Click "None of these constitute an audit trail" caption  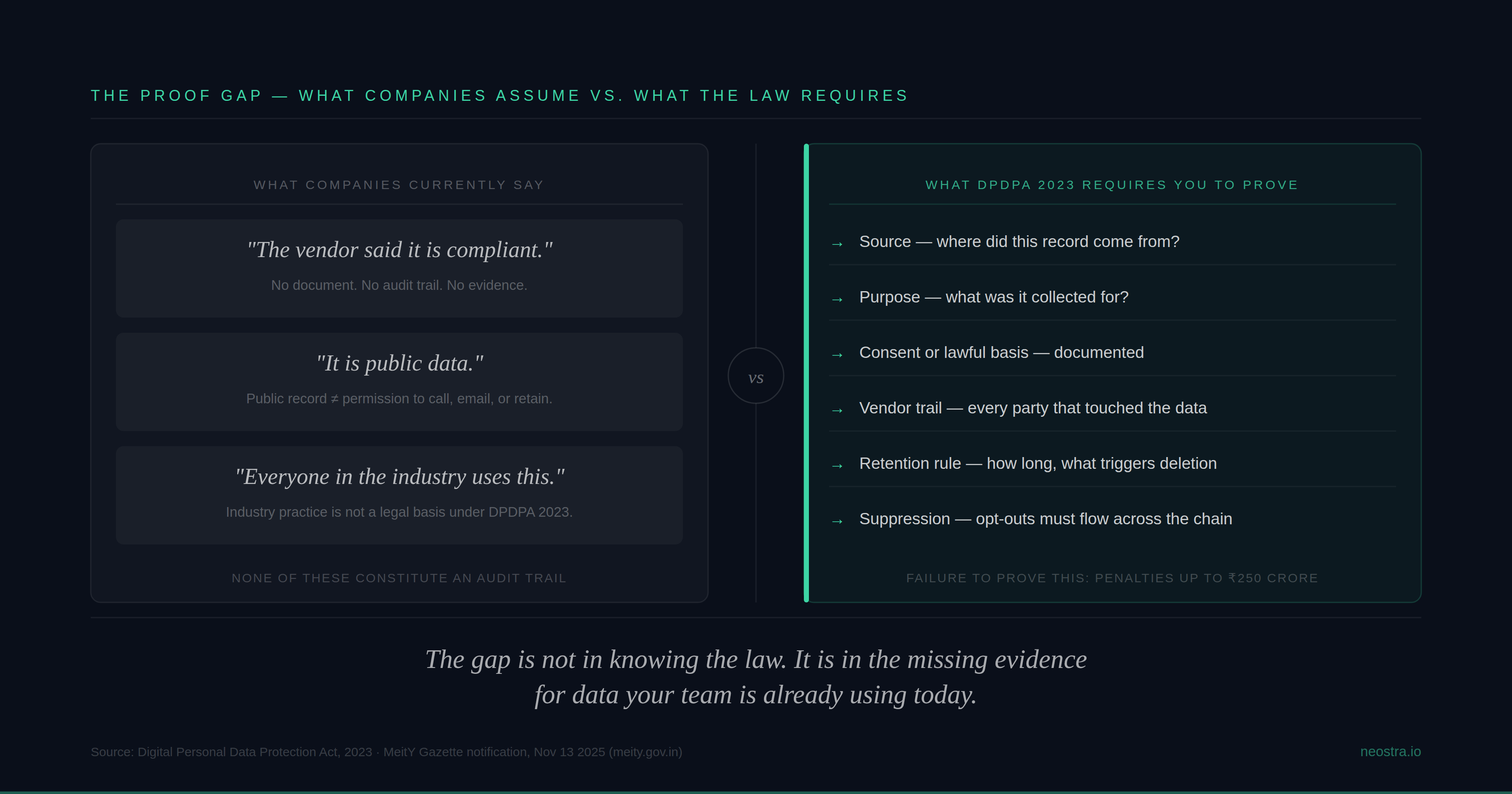coord(399,578)
